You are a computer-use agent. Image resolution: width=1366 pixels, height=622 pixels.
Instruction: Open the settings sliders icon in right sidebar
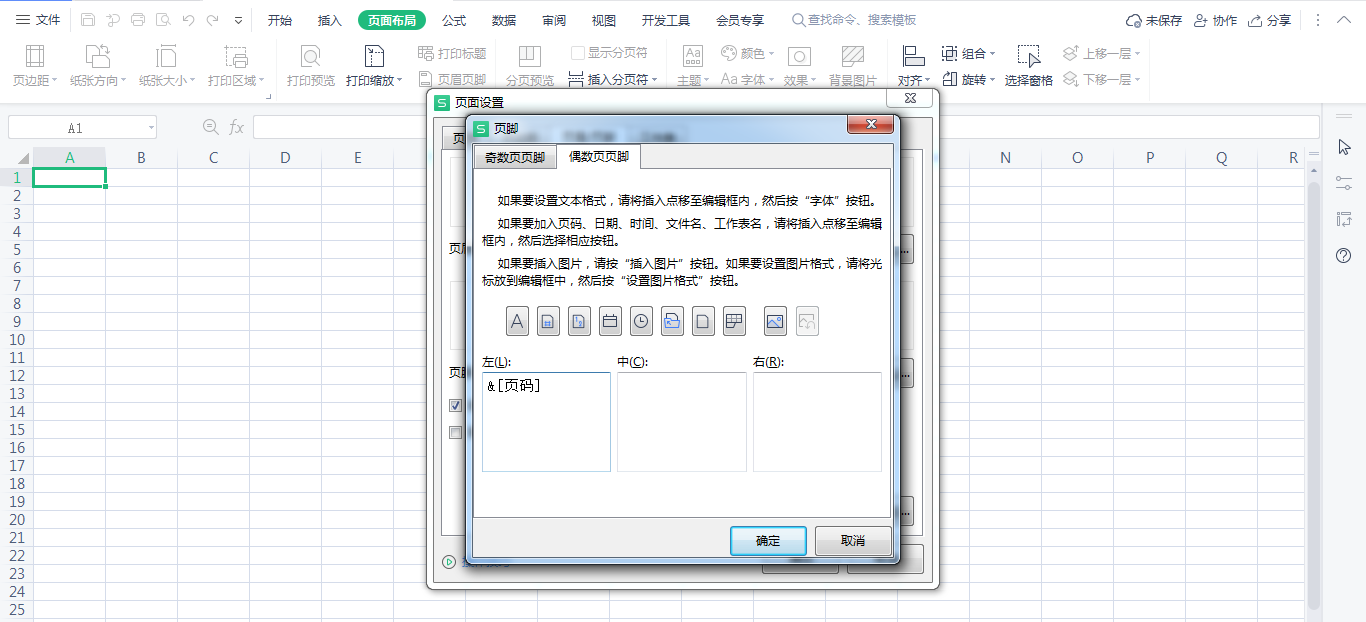click(x=1344, y=182)
